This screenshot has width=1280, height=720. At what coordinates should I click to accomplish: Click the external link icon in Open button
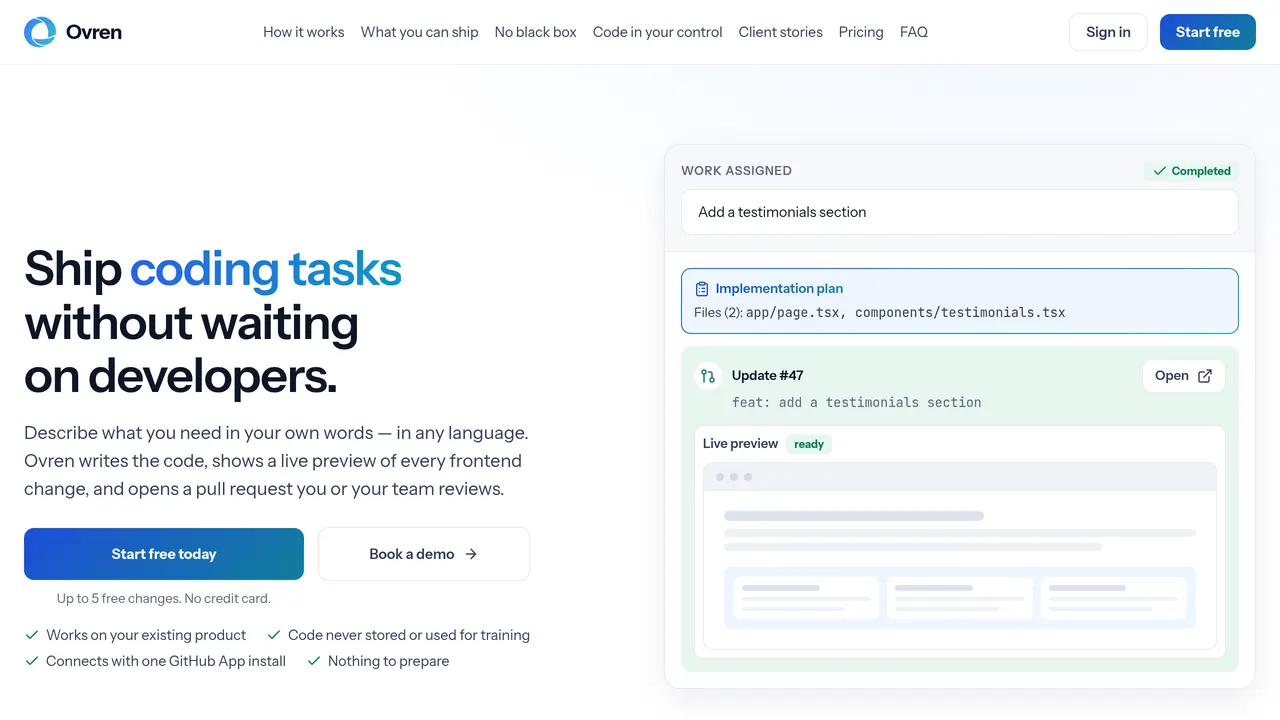point(1205,376)
